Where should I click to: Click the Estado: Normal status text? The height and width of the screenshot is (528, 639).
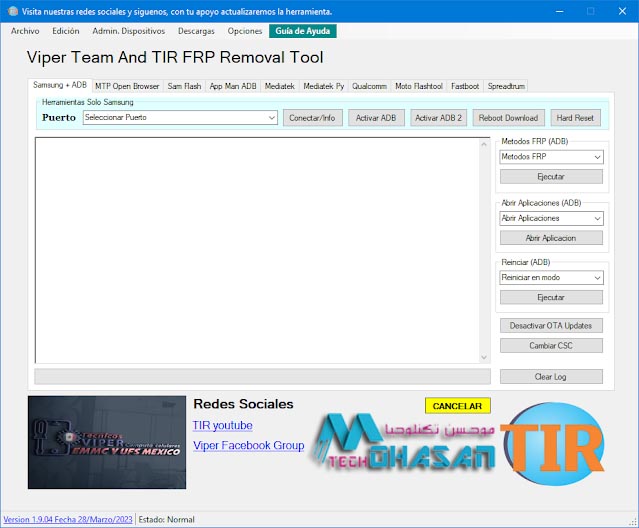coord(166,519)
